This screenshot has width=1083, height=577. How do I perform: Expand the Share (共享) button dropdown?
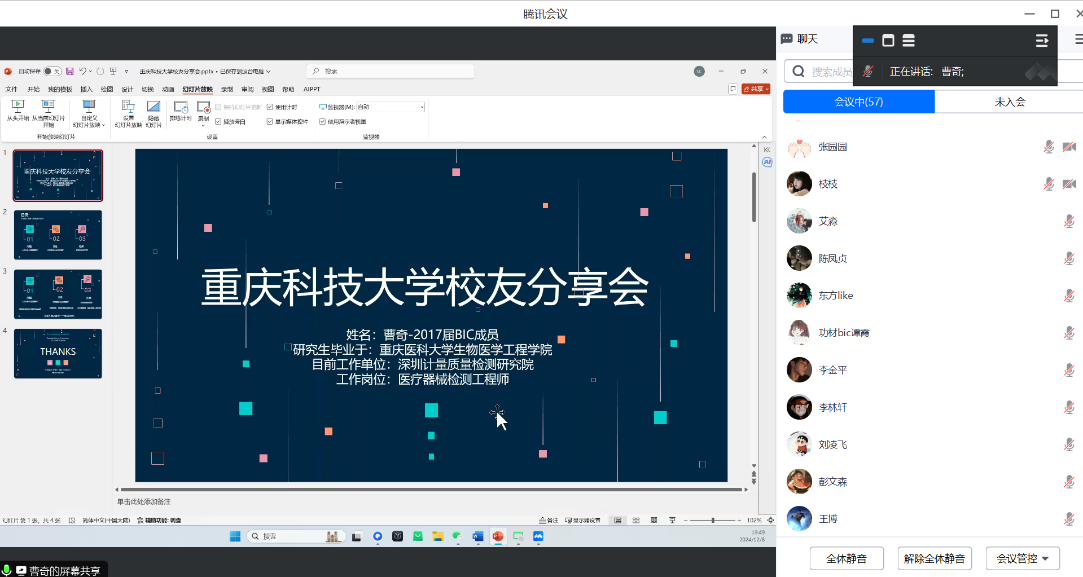pos(767,89)
